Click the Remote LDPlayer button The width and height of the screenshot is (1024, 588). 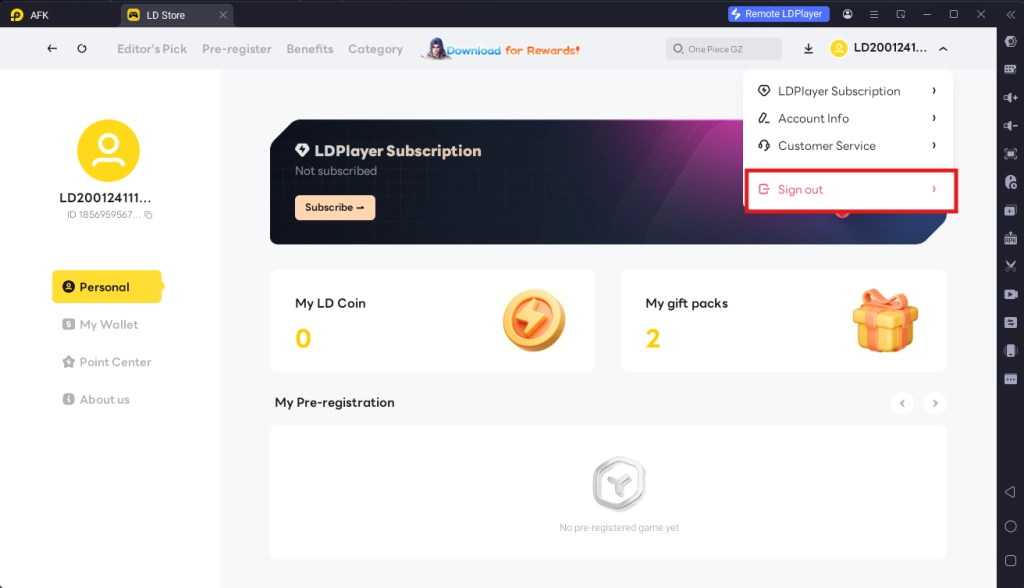778,15
